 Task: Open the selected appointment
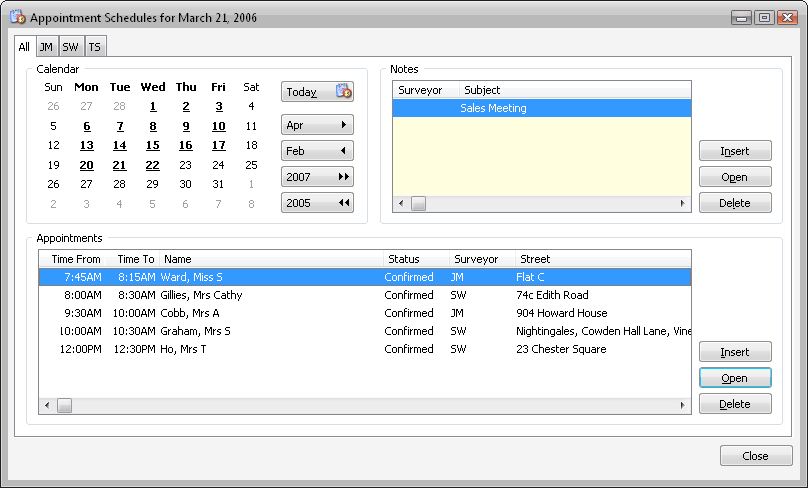pos(735,378)
